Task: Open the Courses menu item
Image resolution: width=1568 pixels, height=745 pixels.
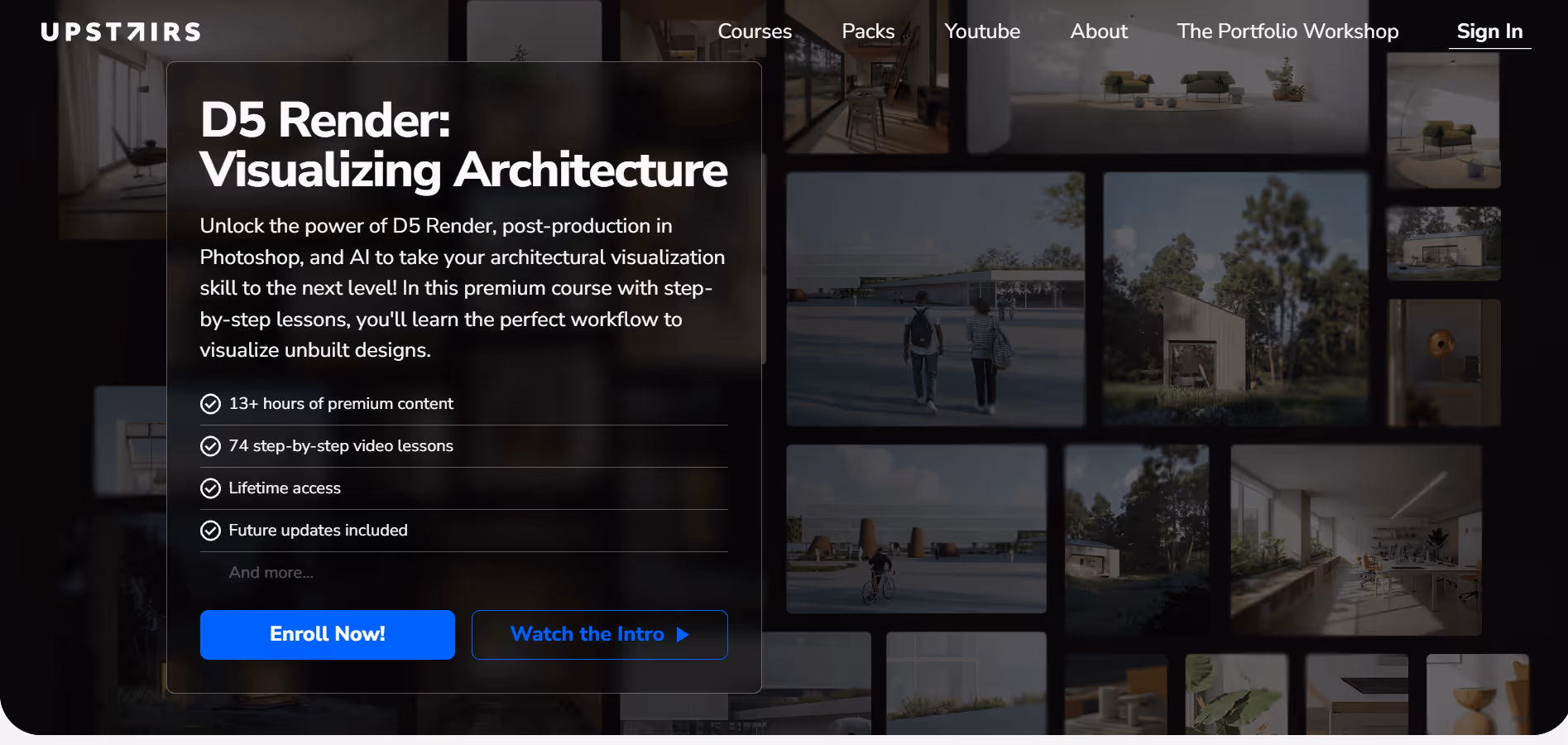Action: [755, 31]
